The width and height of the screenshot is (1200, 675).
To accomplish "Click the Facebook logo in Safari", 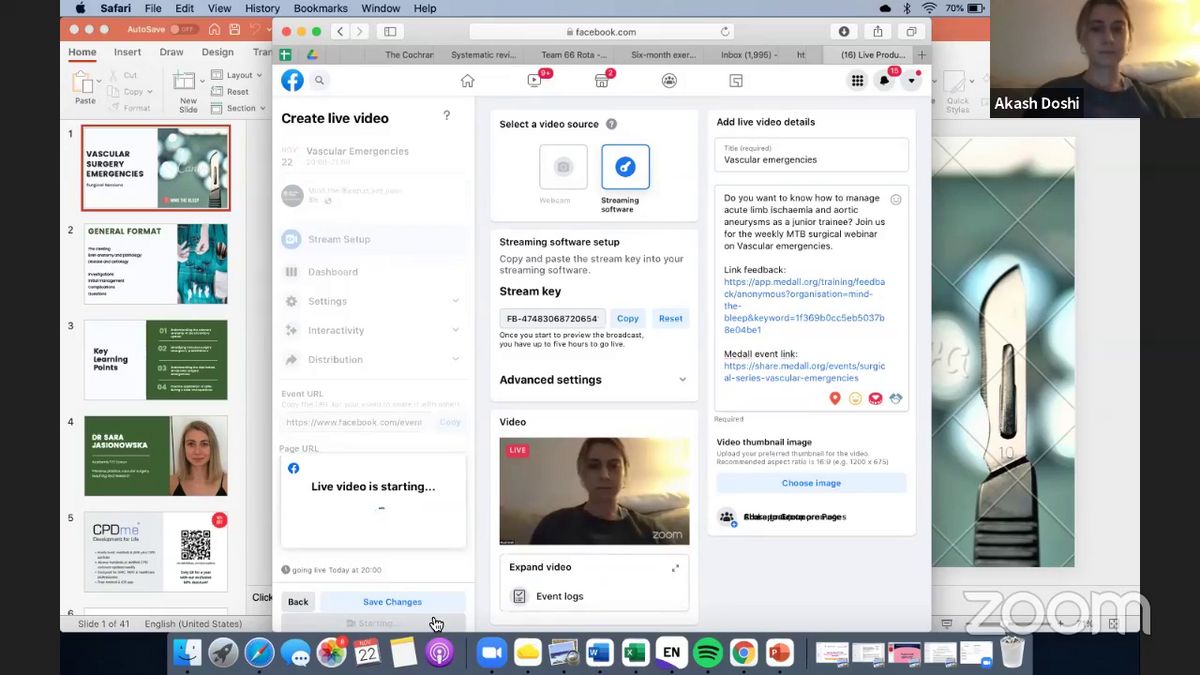I will (x=292, y=80).
